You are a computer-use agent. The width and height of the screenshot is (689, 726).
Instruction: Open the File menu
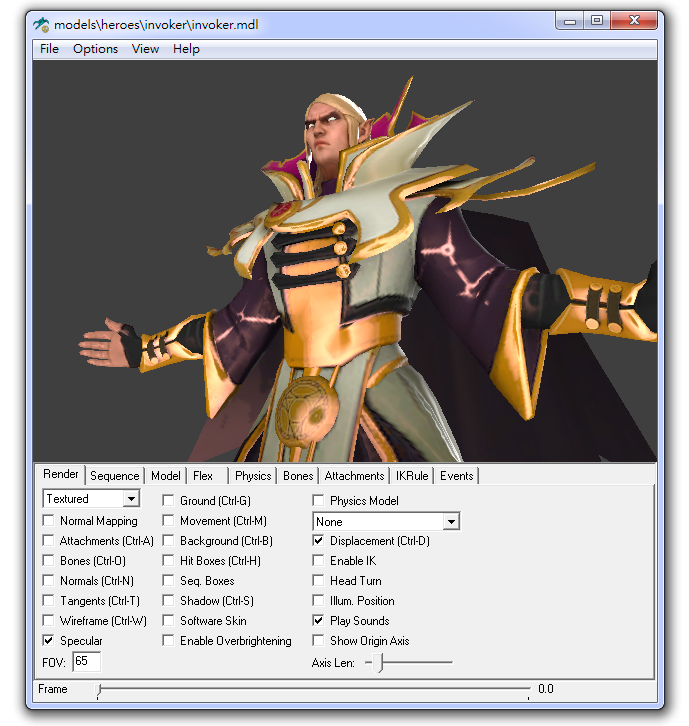pos(49,49)
